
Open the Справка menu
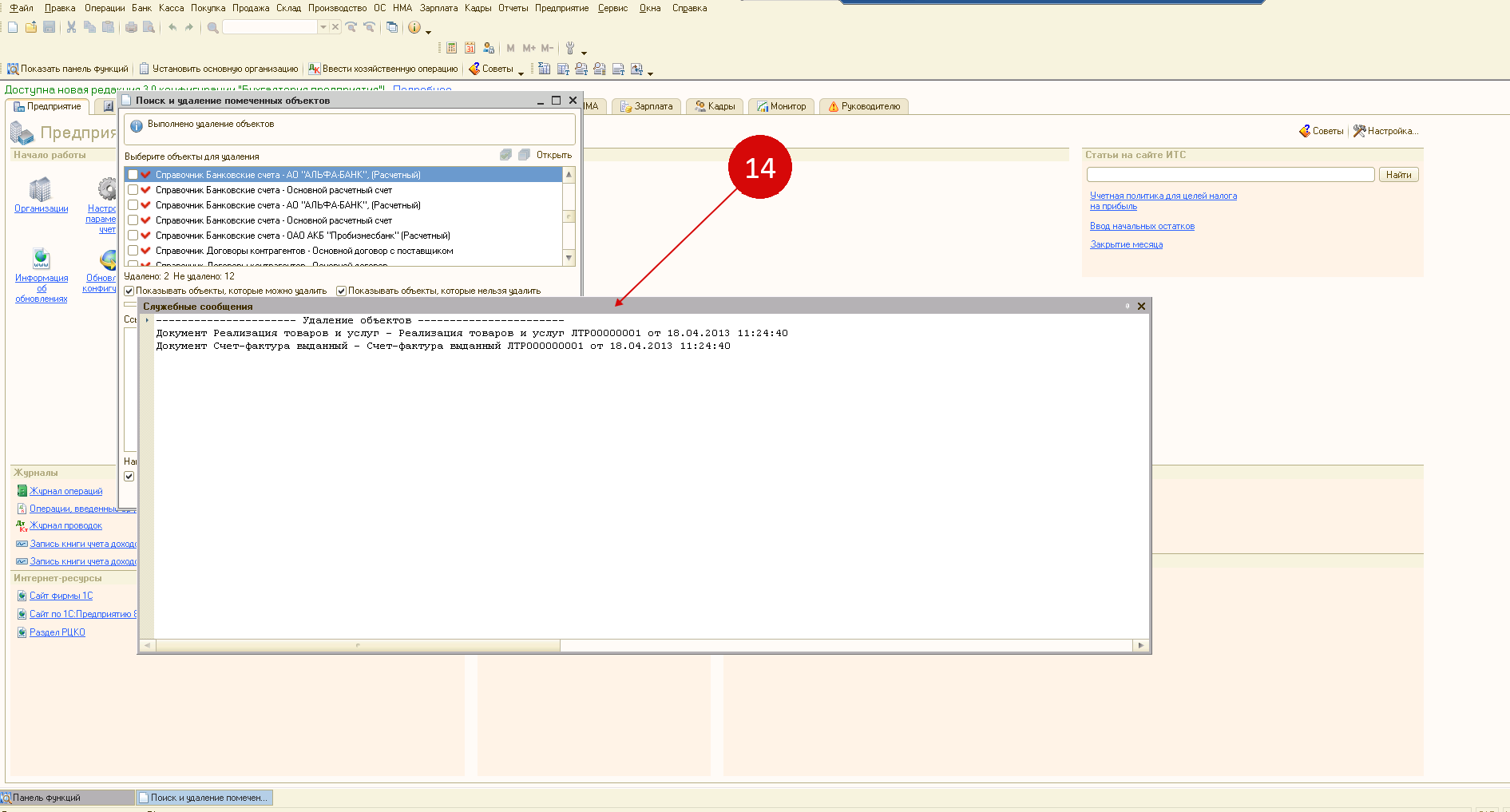pyautogui.click(x=689, y=8)
